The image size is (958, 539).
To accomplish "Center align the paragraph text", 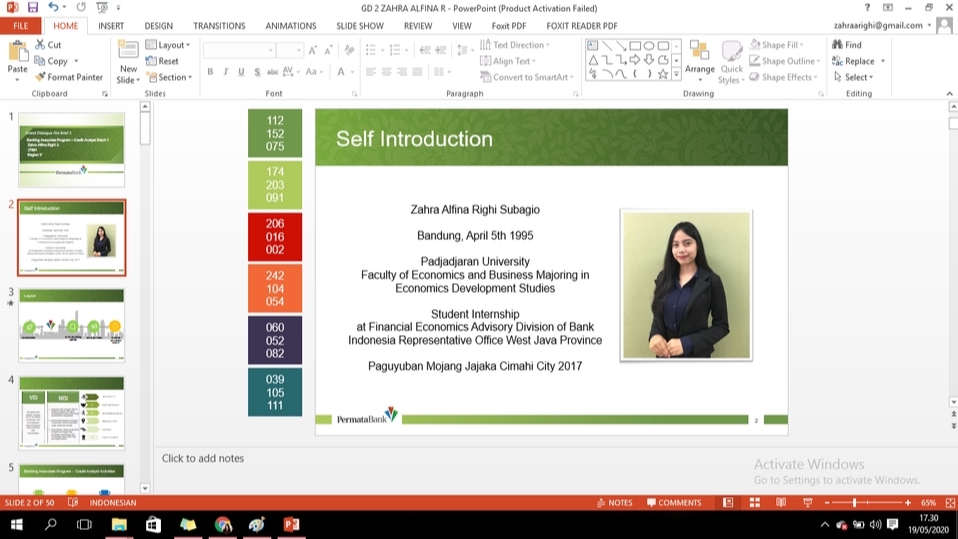I will pyautogui.click(x=386, y=72).
